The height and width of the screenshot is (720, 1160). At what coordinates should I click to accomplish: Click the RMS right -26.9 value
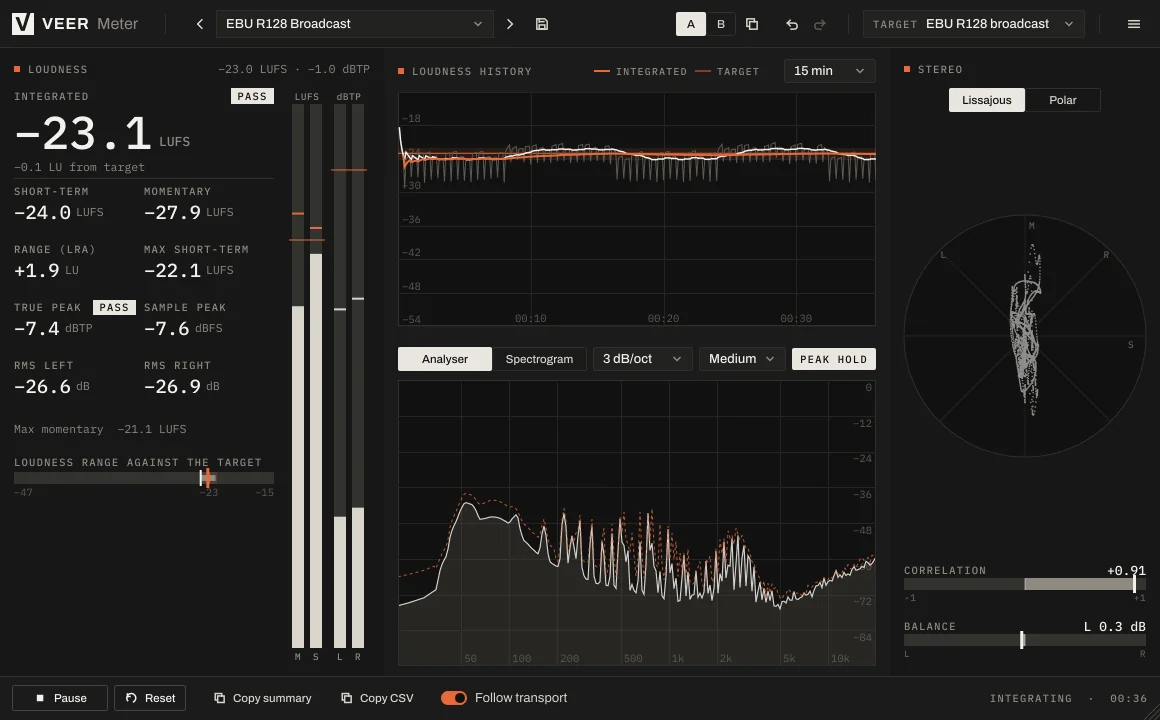[172, 386]
